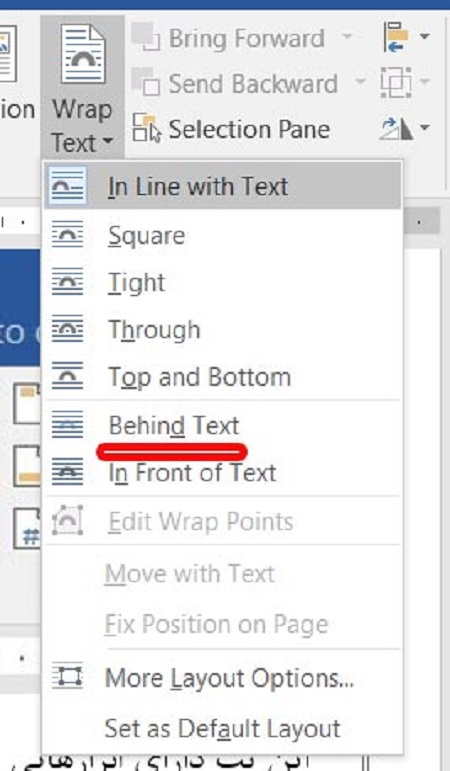Click the Through wrapping label

(154, 330)
